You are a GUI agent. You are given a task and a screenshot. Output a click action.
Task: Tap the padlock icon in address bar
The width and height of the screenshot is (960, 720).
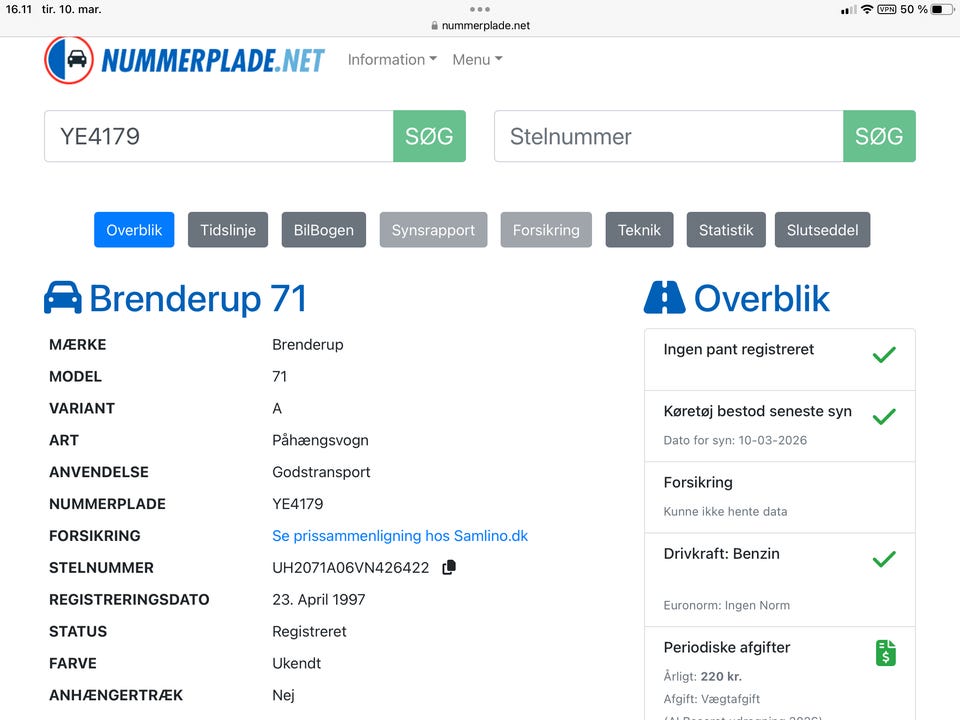435,26
